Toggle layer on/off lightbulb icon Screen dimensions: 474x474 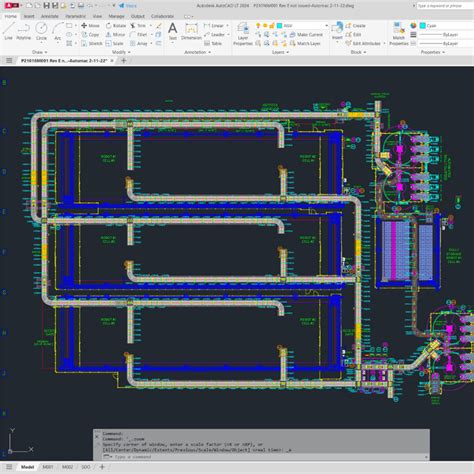[258, 26]
